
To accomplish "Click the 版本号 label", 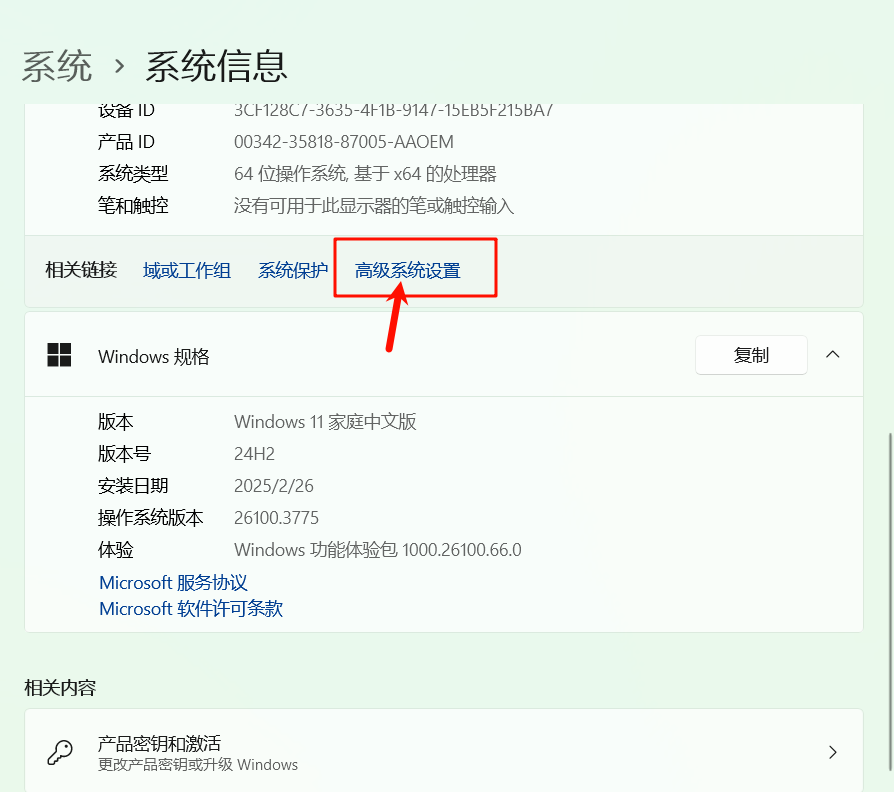I will point(124,454).
